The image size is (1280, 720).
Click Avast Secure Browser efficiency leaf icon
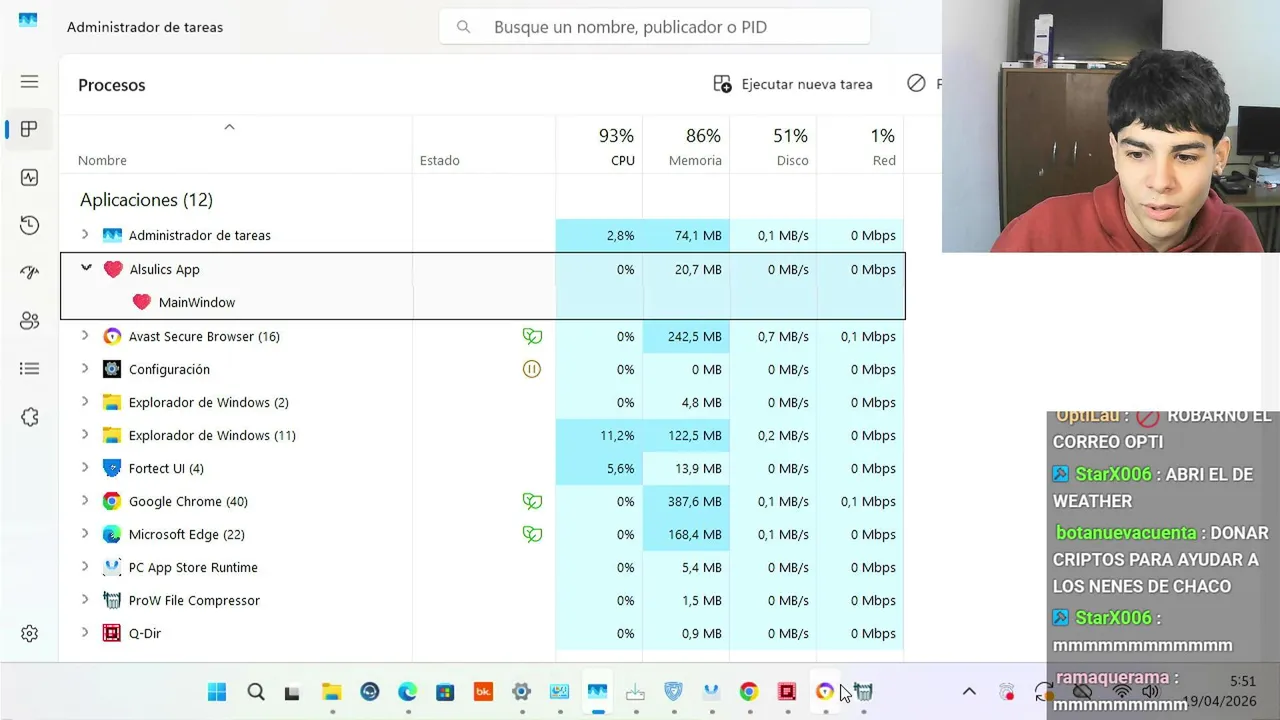(532, 336)
